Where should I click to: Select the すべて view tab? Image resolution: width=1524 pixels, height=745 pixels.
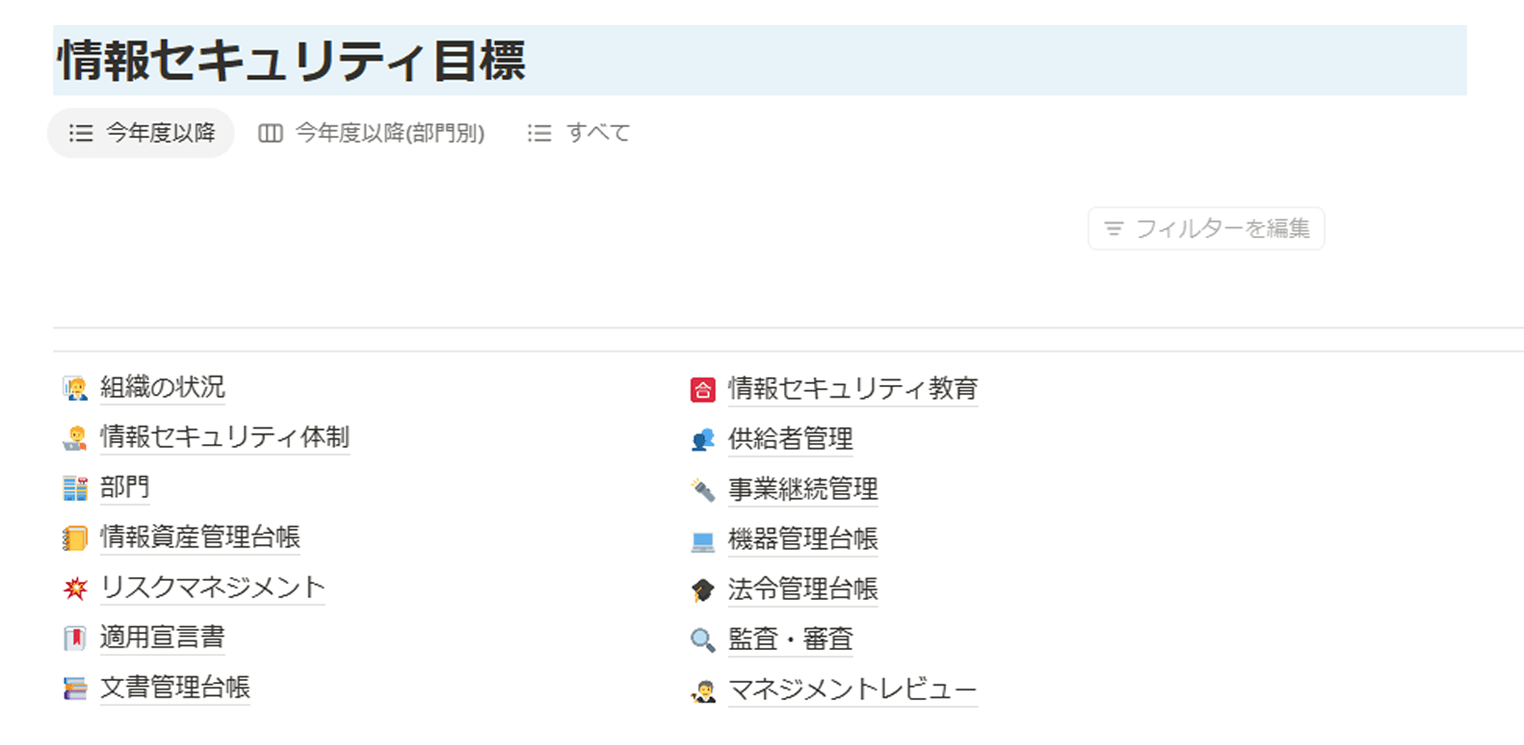click(x=580, y=133)
